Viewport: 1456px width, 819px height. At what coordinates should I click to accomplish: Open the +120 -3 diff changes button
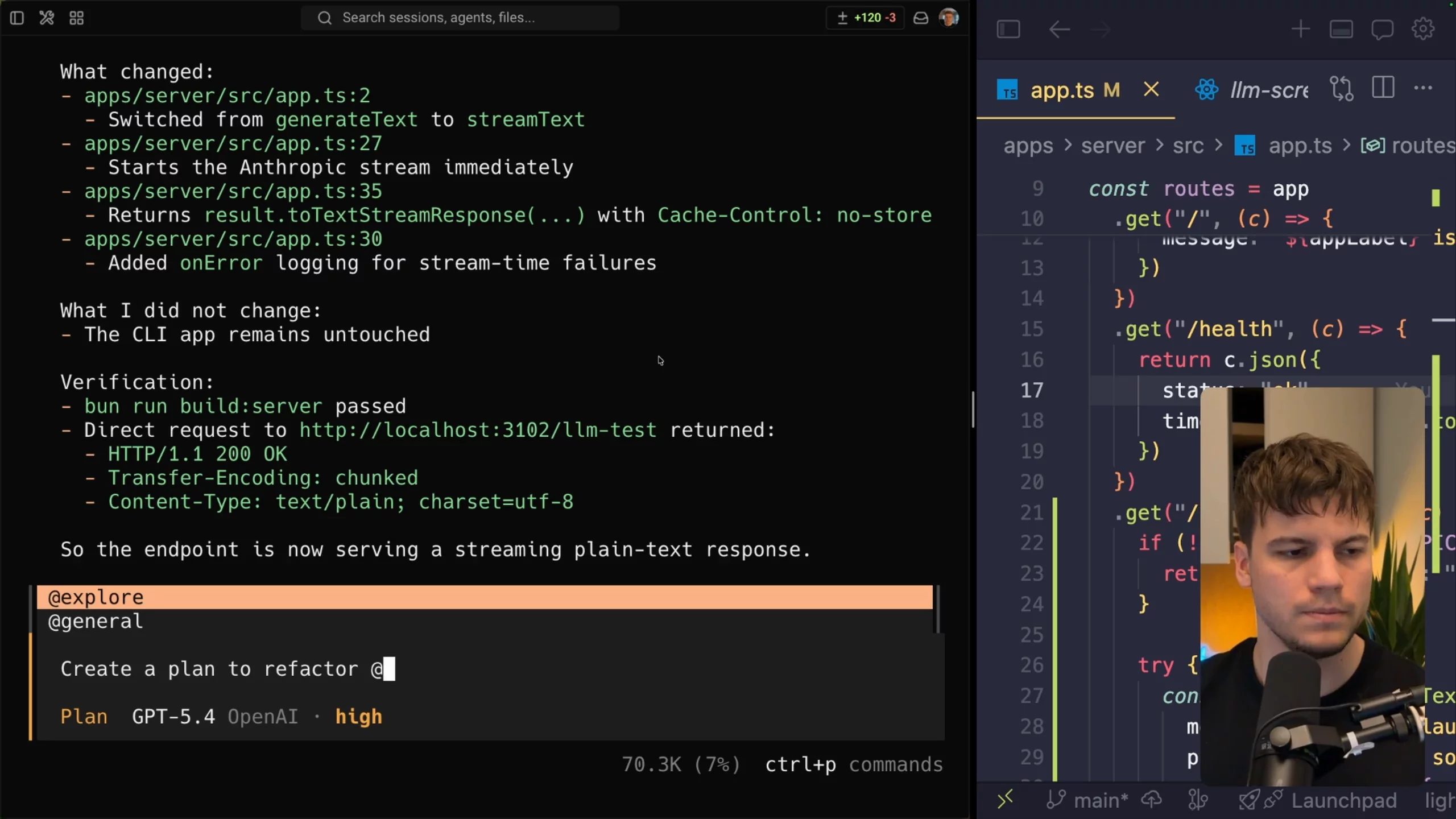tap(866, 18)
